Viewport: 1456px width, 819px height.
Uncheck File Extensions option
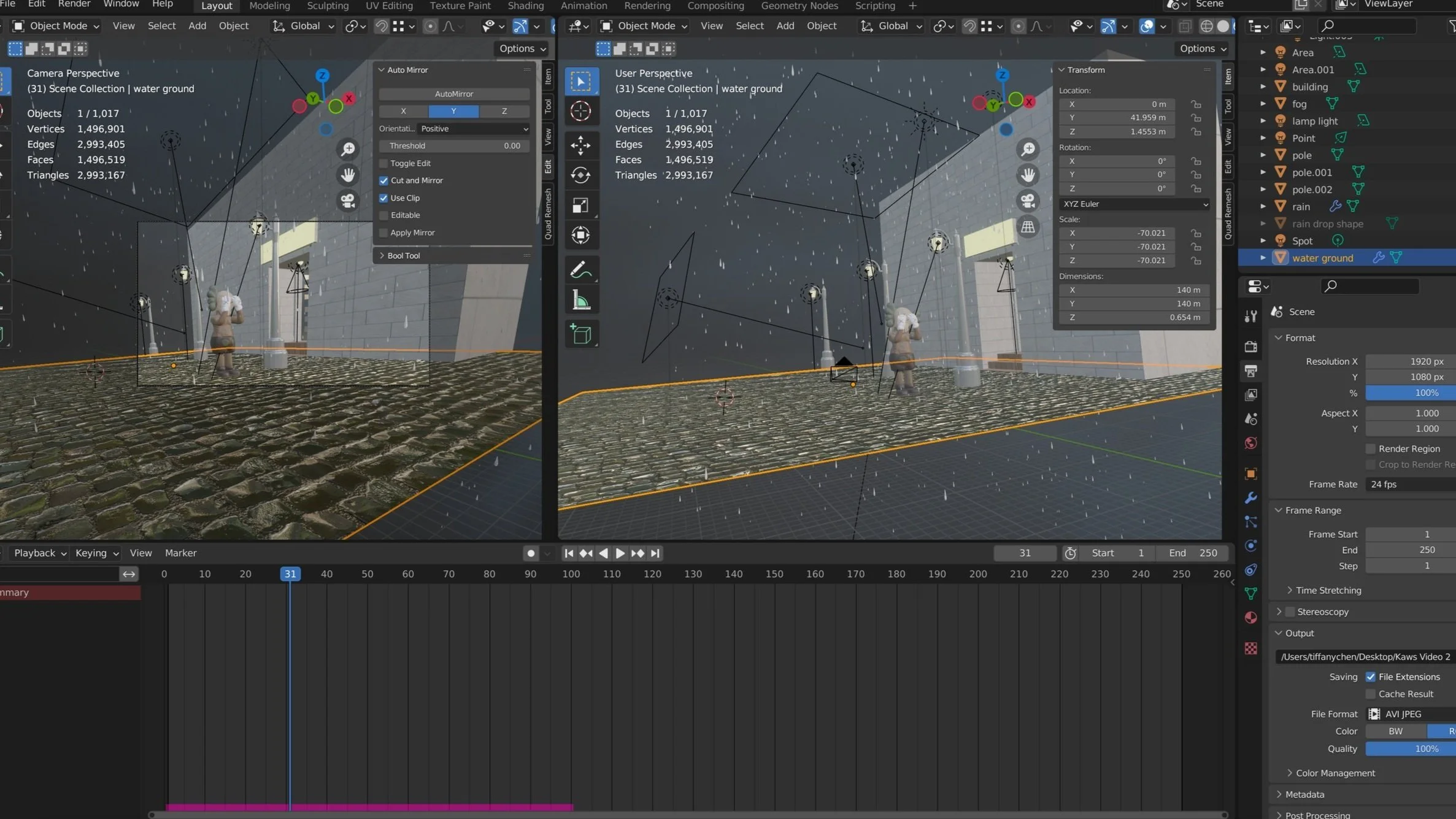(x=1371, y=677)
